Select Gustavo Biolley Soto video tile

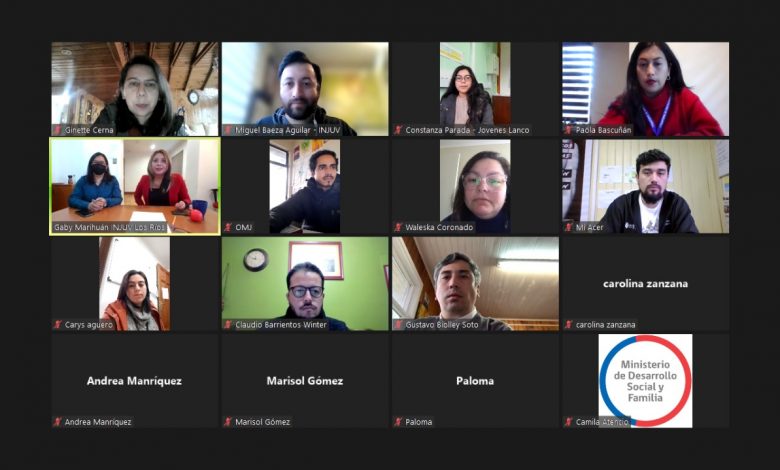point(475,283)
